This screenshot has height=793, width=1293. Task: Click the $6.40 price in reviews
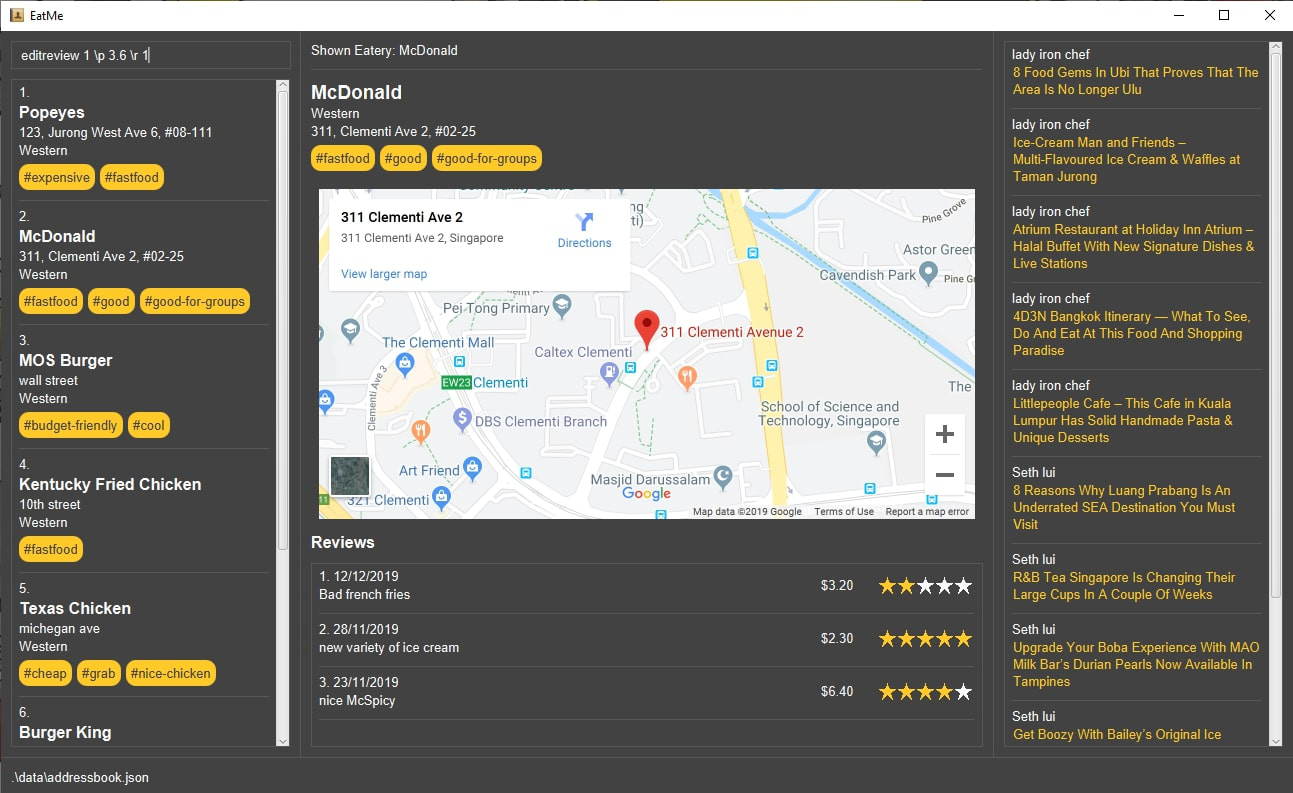(837, 692)
